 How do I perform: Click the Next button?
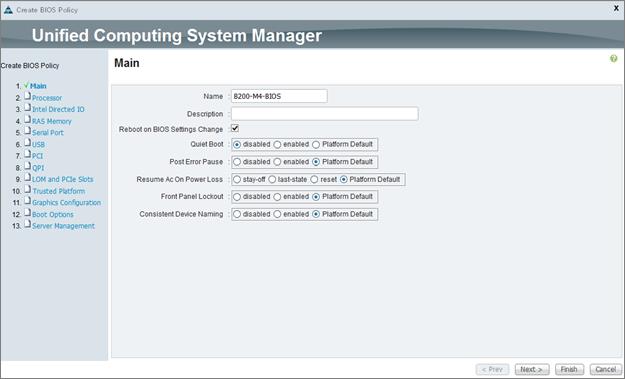[x=532, y=369]
